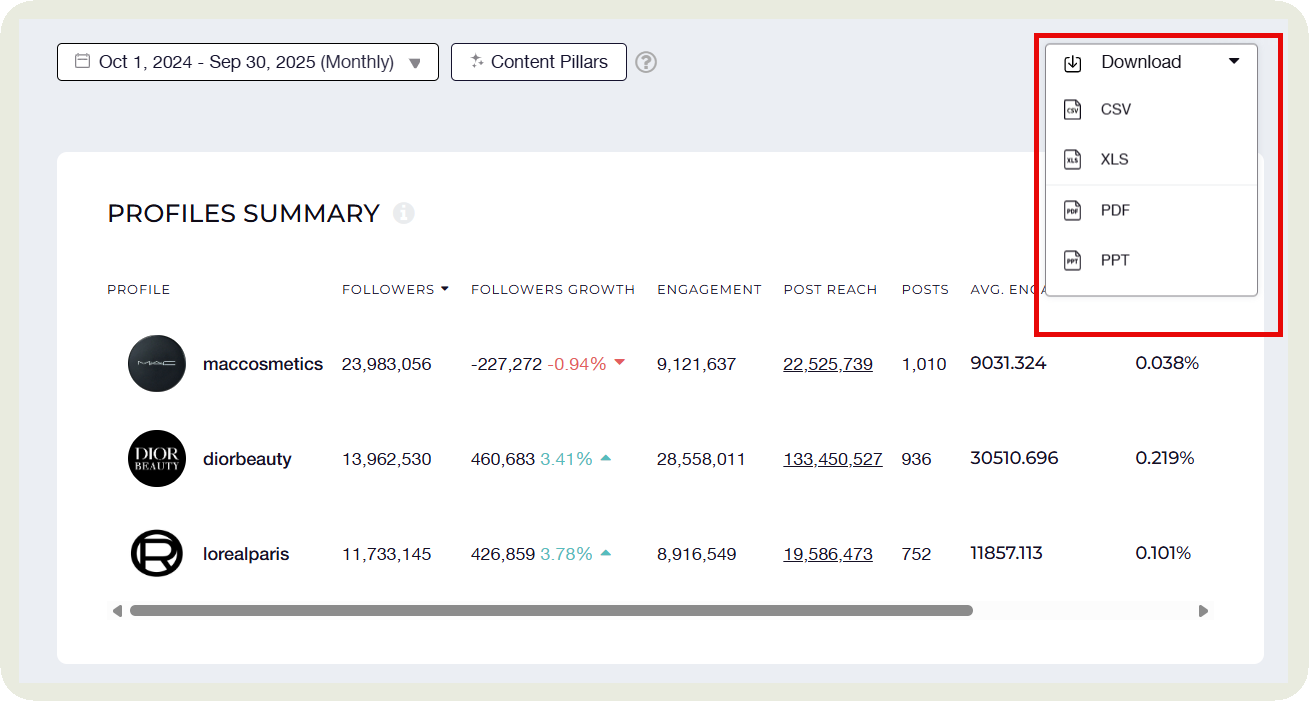1309x701 pixels.
Task: Open Content Pillars button
Action: [538, 62]
